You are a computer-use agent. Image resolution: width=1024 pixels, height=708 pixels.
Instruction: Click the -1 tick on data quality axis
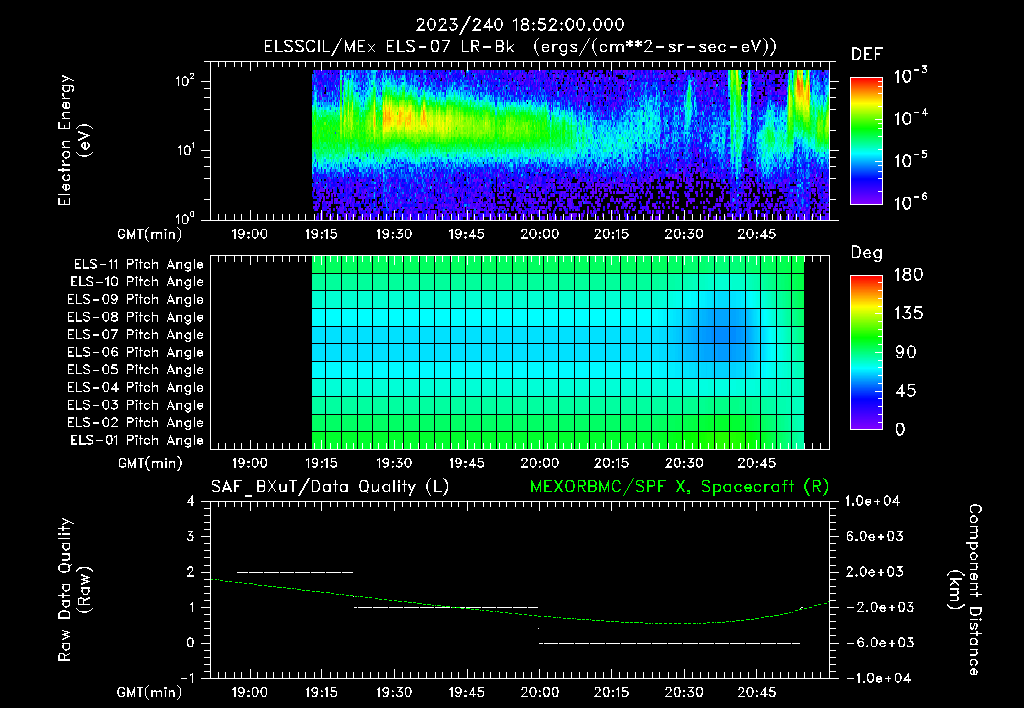187,678
